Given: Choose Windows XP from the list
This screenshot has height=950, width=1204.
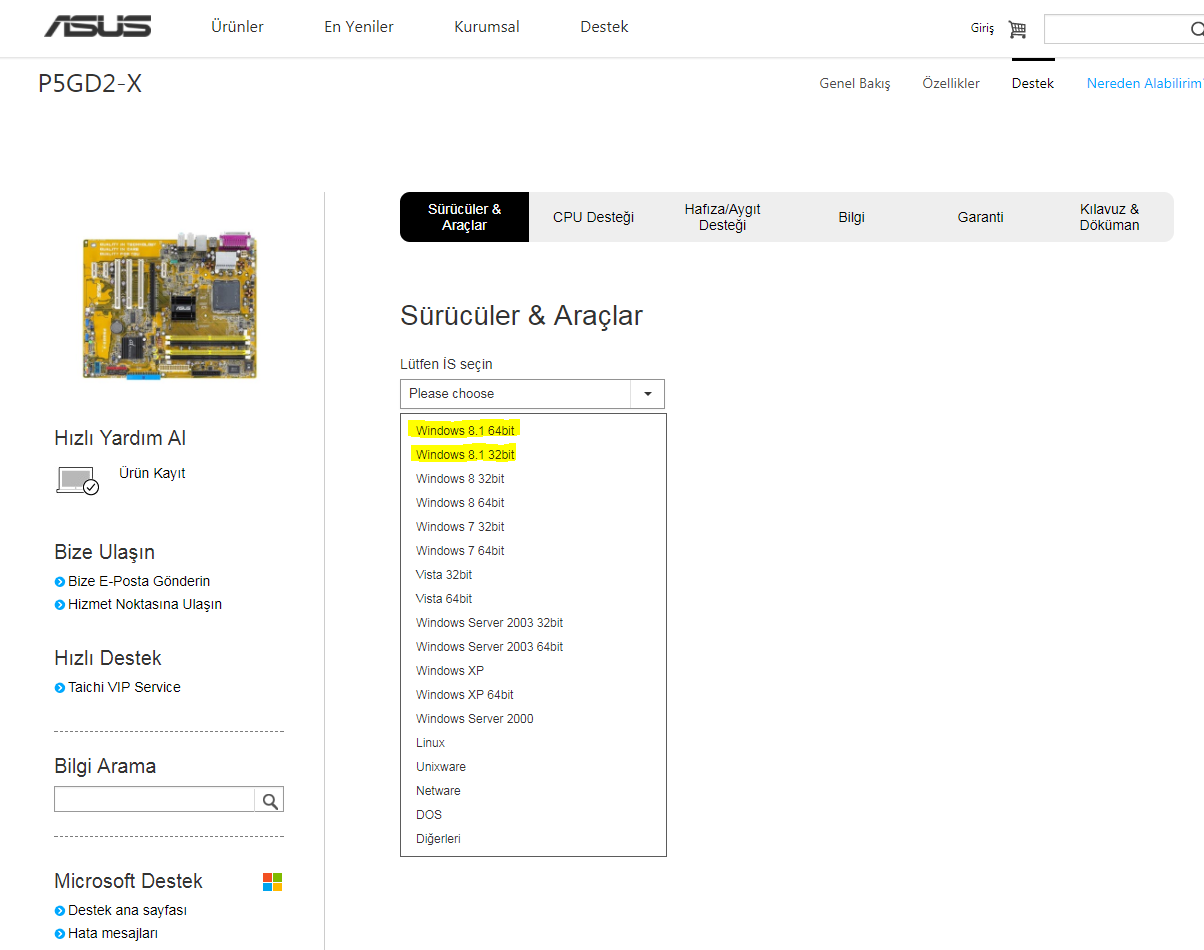Looking at the screenshot, I should (450, 671).
